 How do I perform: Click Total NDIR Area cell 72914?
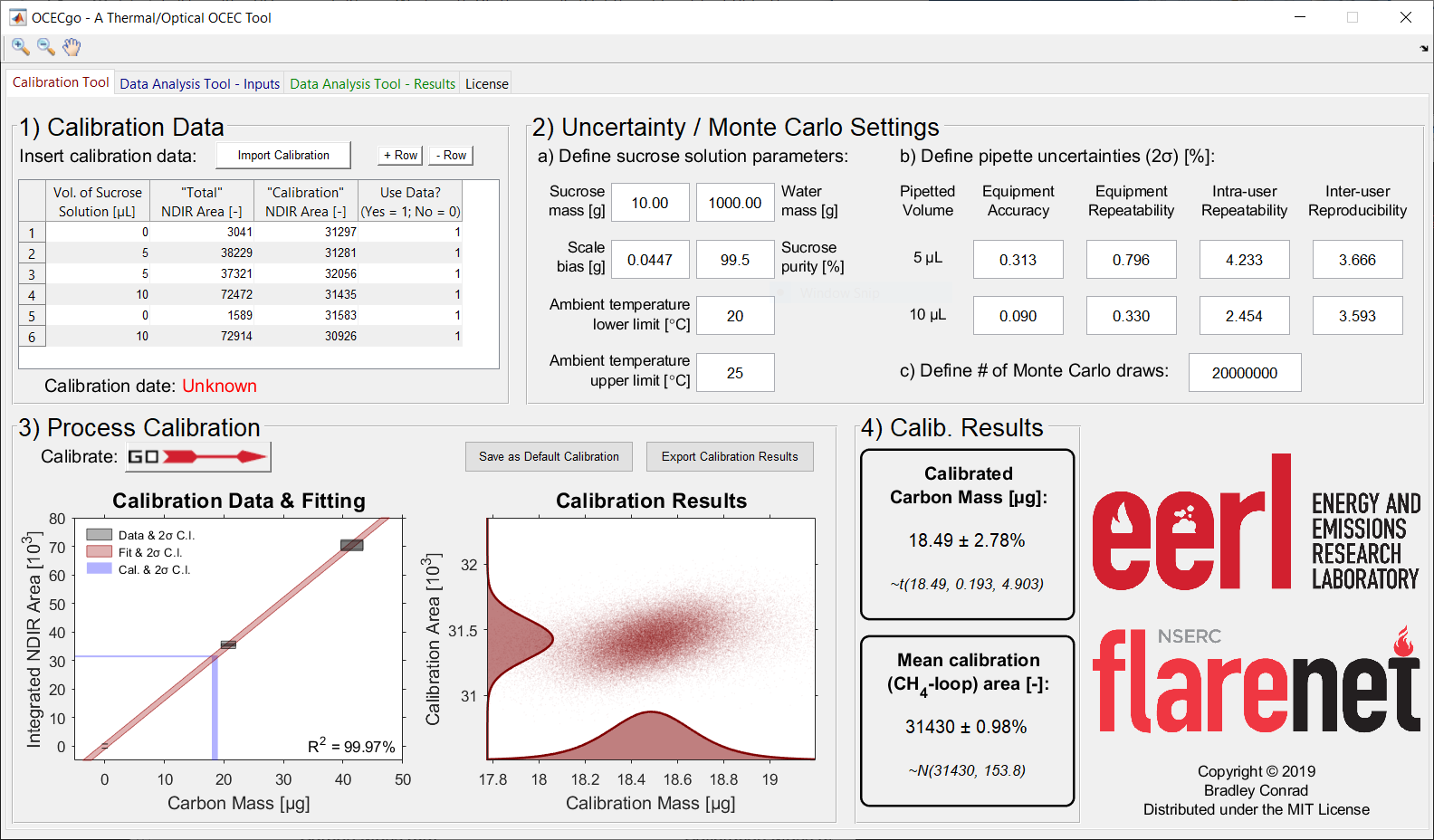pos(202,337)
